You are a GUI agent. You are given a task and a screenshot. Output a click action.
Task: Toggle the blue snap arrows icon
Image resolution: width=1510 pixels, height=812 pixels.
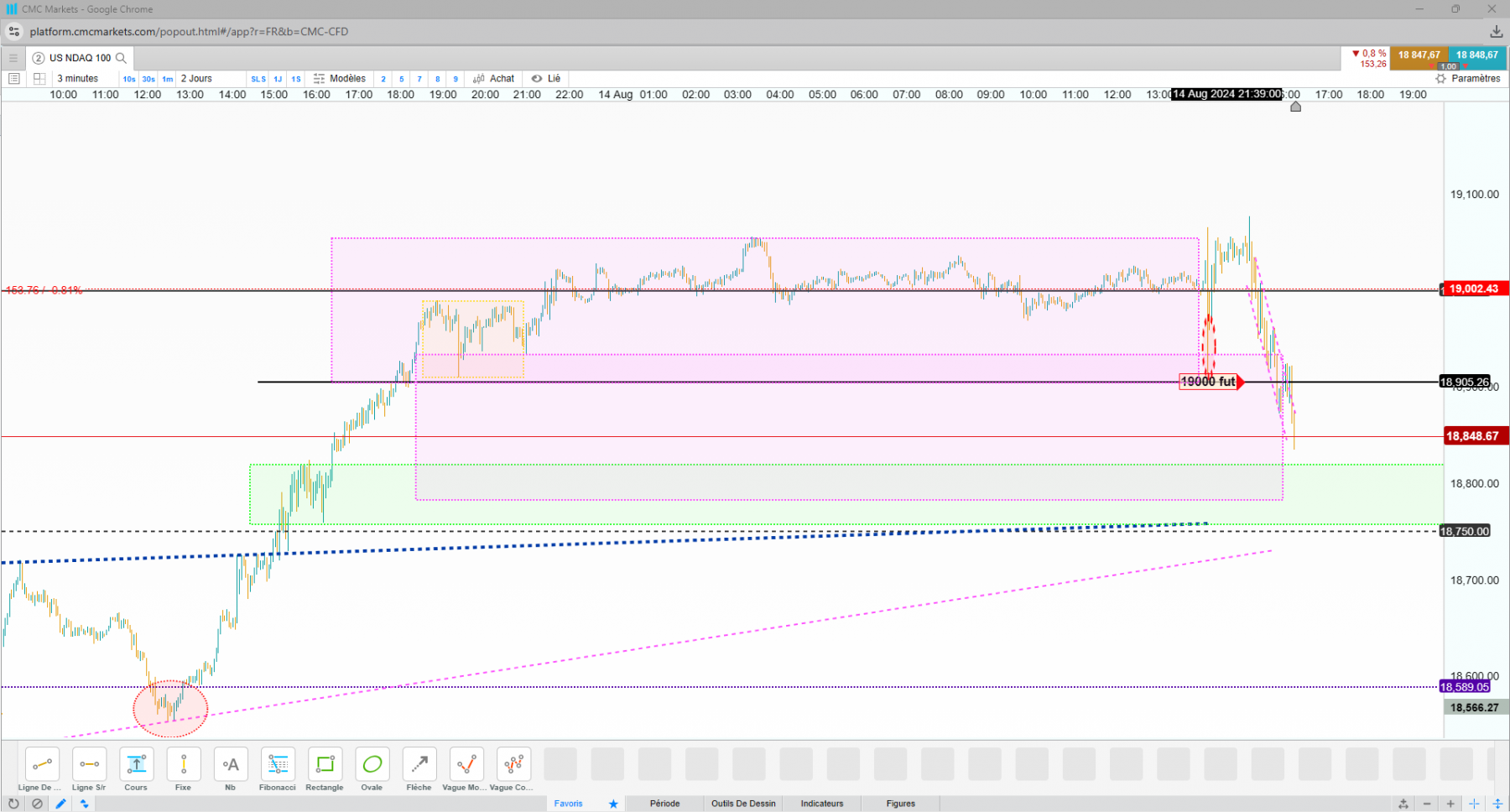click(84, 804)
